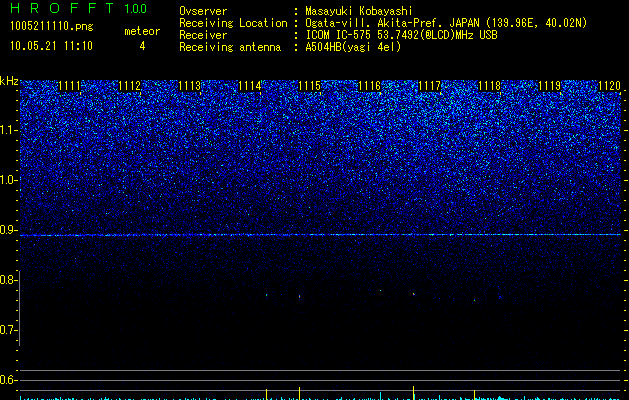This screenshot has height=400, width=629.
Task: Click the meteor count value 4
Action: [x=142, y=46]
